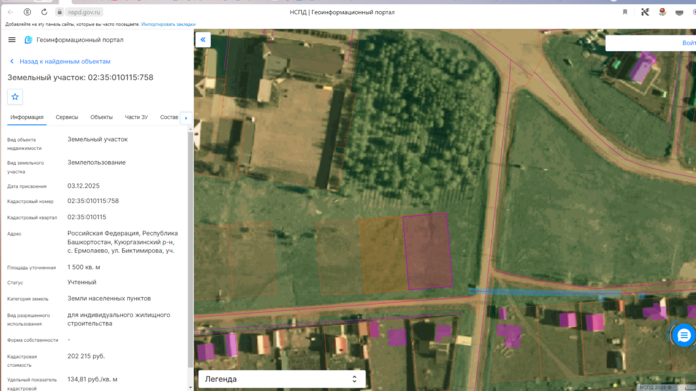Switch to the Информация tab
This screenshot has width=696, height=391.
(27, 118)
